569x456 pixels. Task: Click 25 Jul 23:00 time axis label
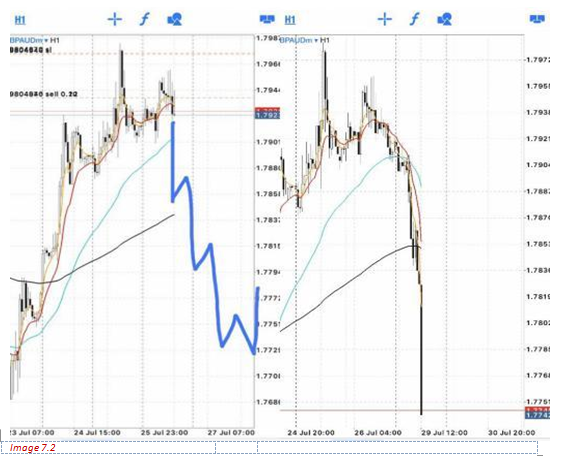164,433
